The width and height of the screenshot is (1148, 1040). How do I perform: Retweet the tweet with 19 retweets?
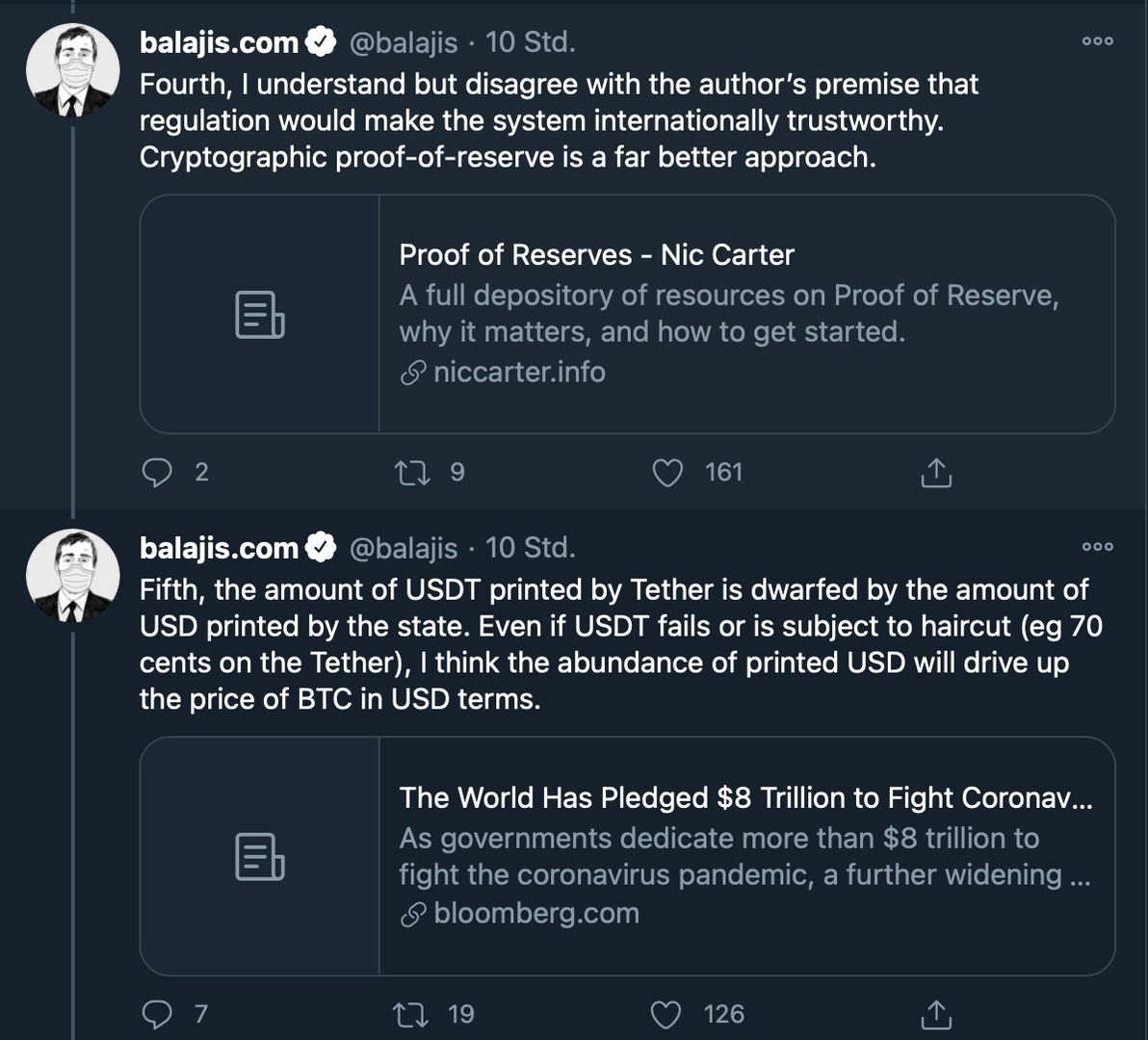[x=414, y=1014]
